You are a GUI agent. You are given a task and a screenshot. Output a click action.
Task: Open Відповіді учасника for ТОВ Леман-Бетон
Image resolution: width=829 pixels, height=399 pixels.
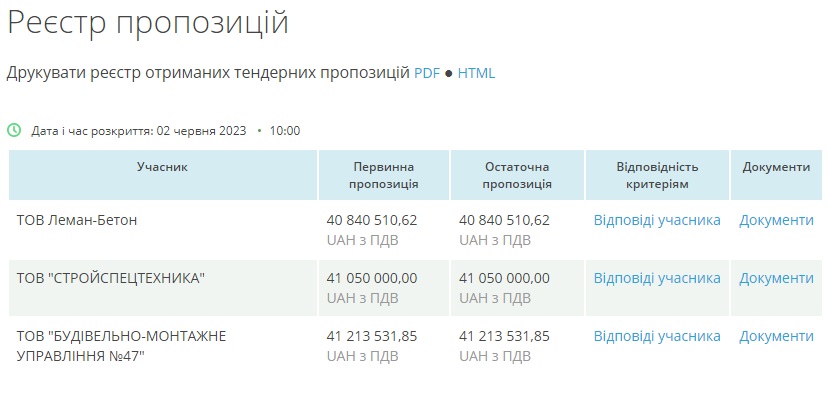click(x=657, y=220)
